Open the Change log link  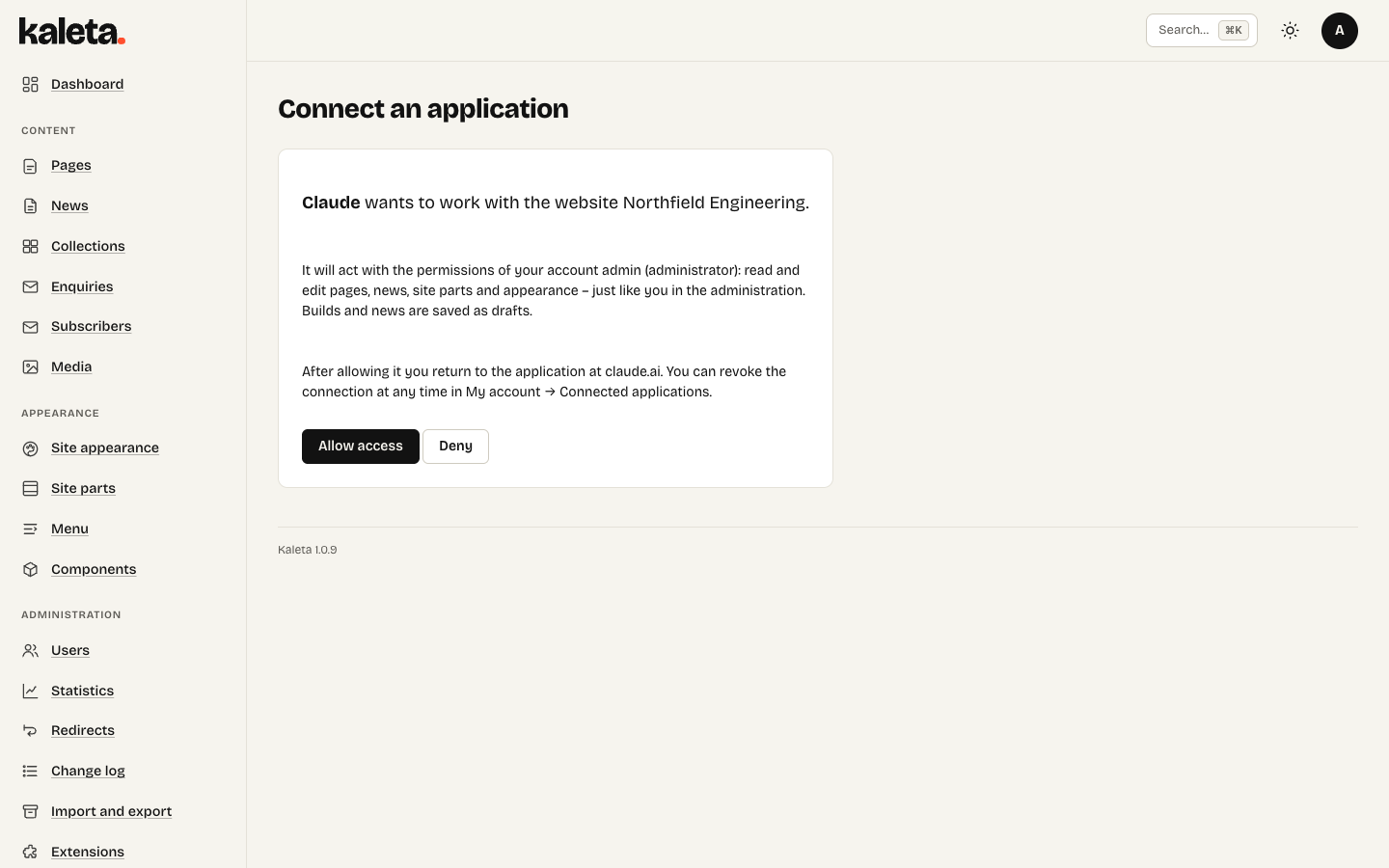click(x=88, y=771)
